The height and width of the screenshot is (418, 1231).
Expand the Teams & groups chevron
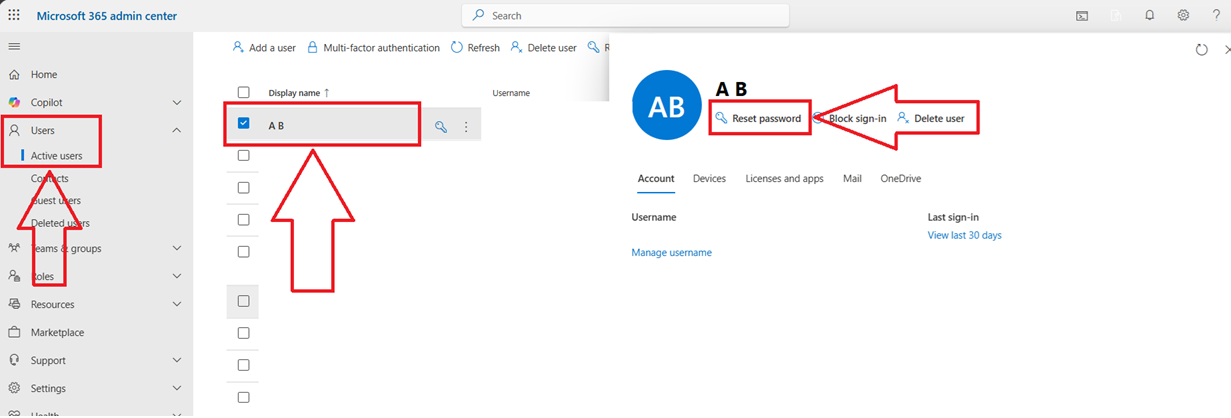point(177,248)
